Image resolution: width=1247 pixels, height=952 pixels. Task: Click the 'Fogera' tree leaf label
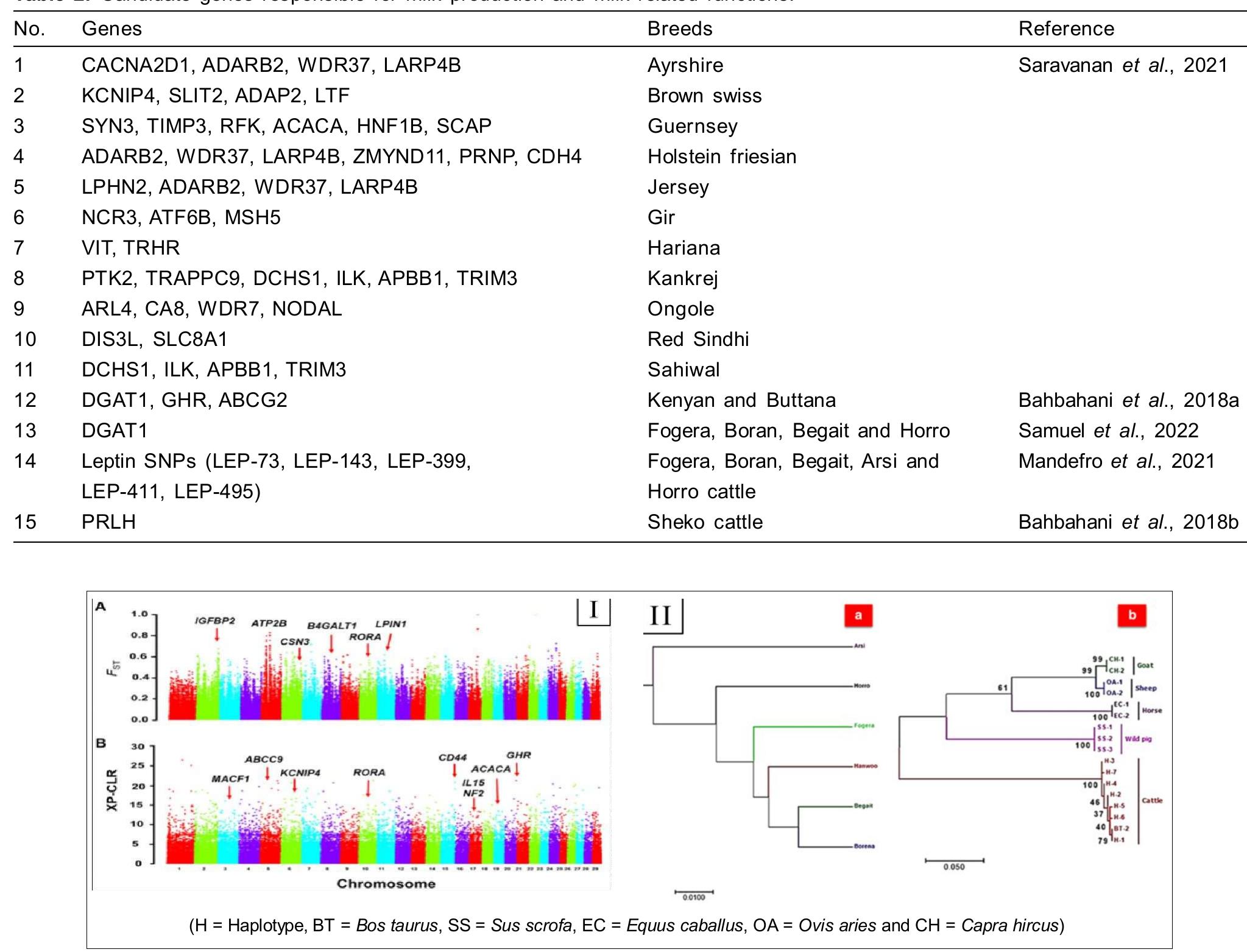tap(864, 725)
